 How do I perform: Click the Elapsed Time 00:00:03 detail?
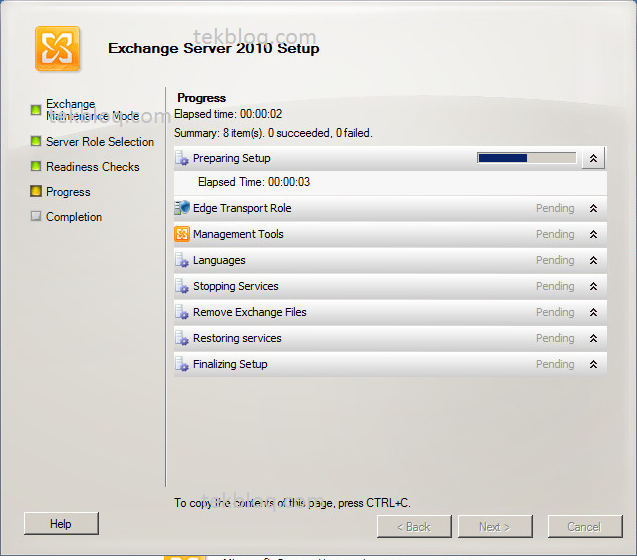(x=254, y=182)
